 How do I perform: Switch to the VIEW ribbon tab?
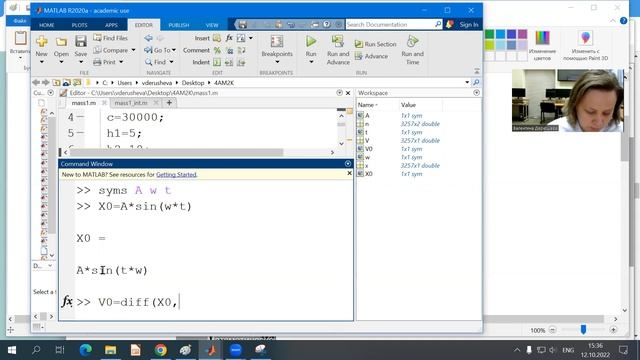click(x=212, y=25)
